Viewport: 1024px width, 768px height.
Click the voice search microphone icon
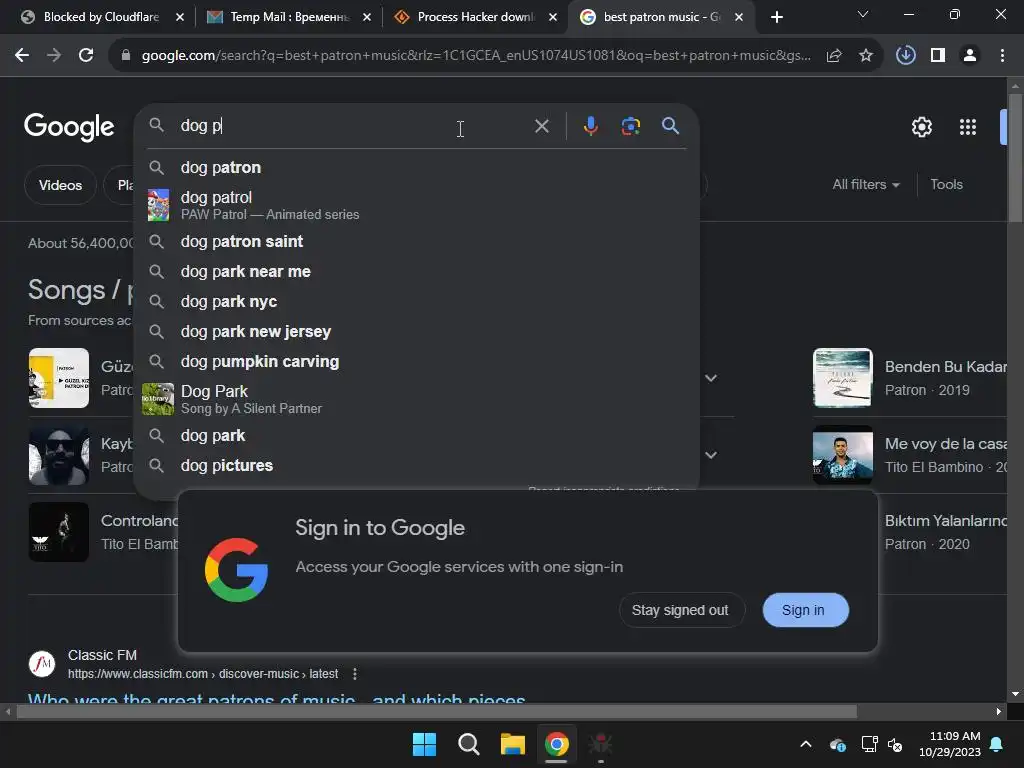[x=590, y=125]
